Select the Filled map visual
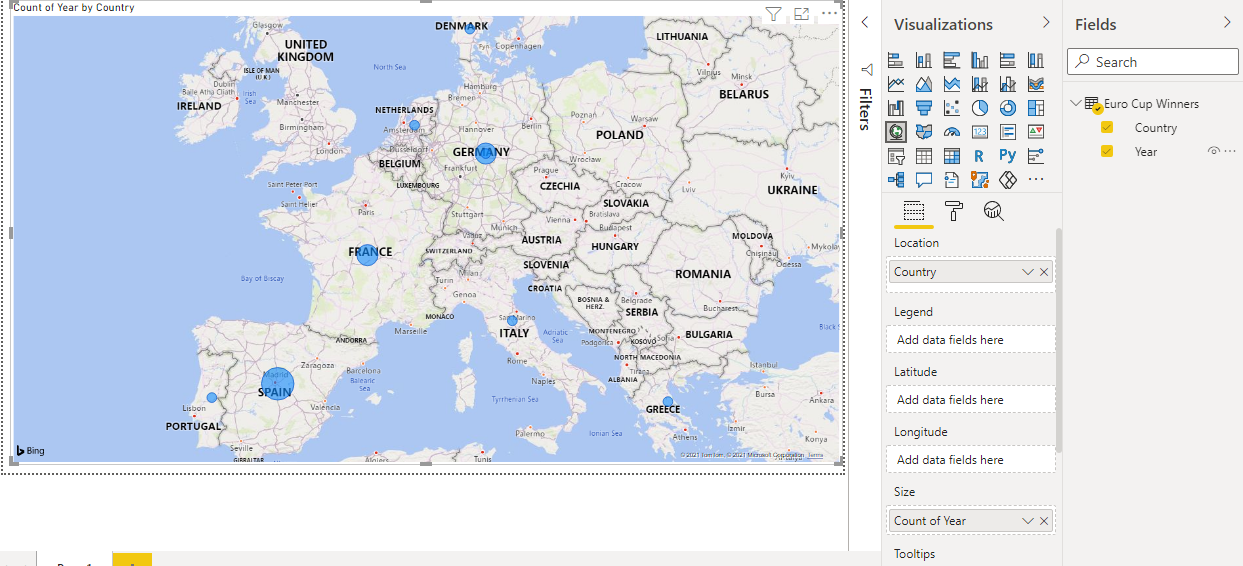 (924, 131)
